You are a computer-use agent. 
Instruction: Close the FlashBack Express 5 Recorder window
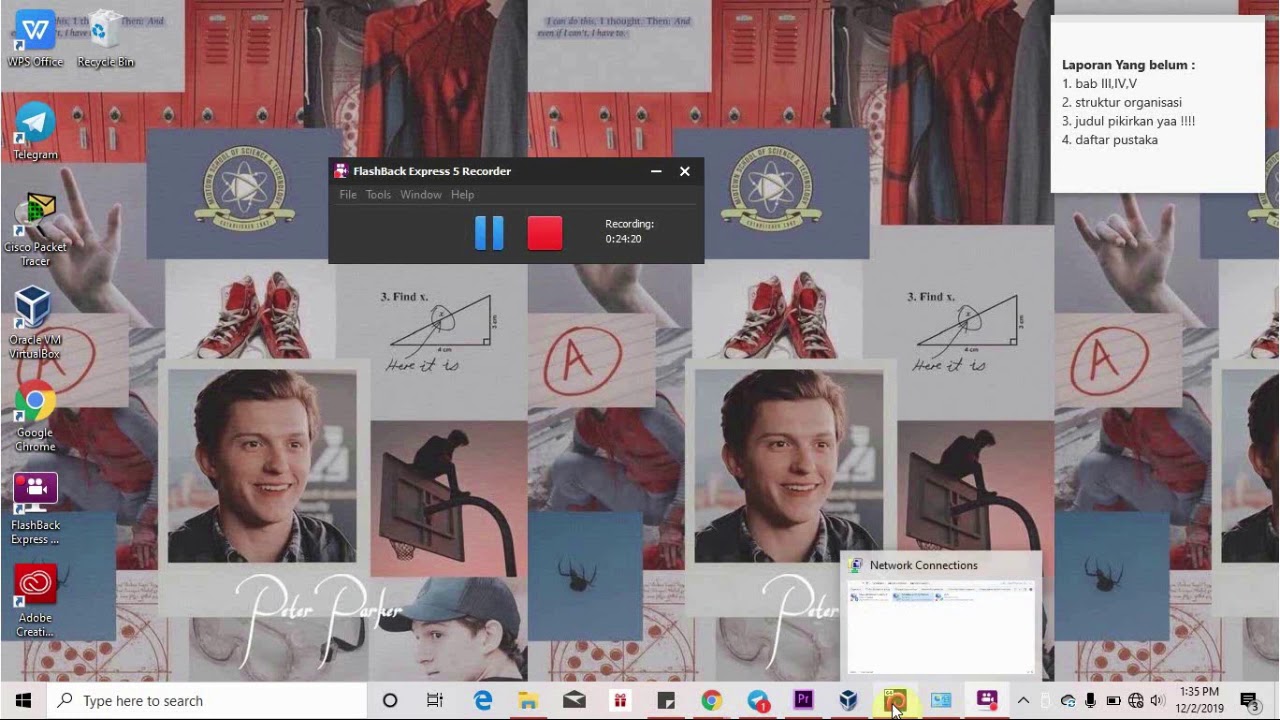[x=685, y=171]
